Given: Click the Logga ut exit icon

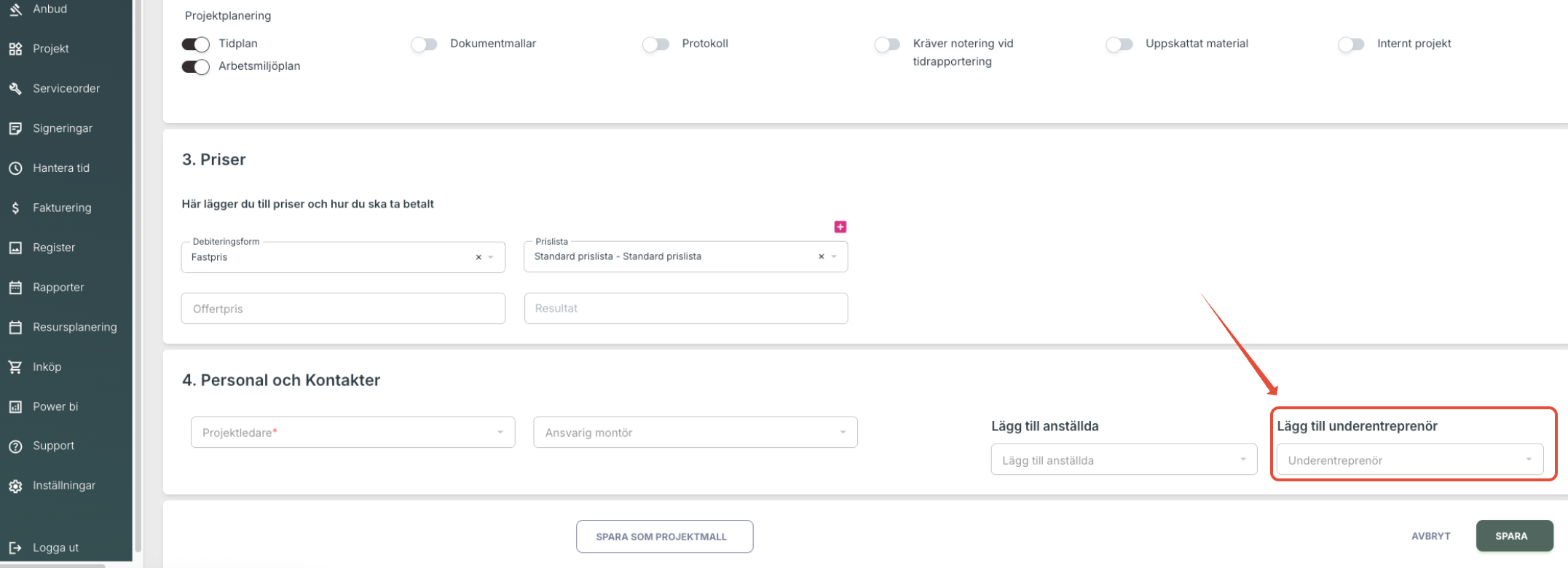Looking at the screenshot, I should coord(15,548).
